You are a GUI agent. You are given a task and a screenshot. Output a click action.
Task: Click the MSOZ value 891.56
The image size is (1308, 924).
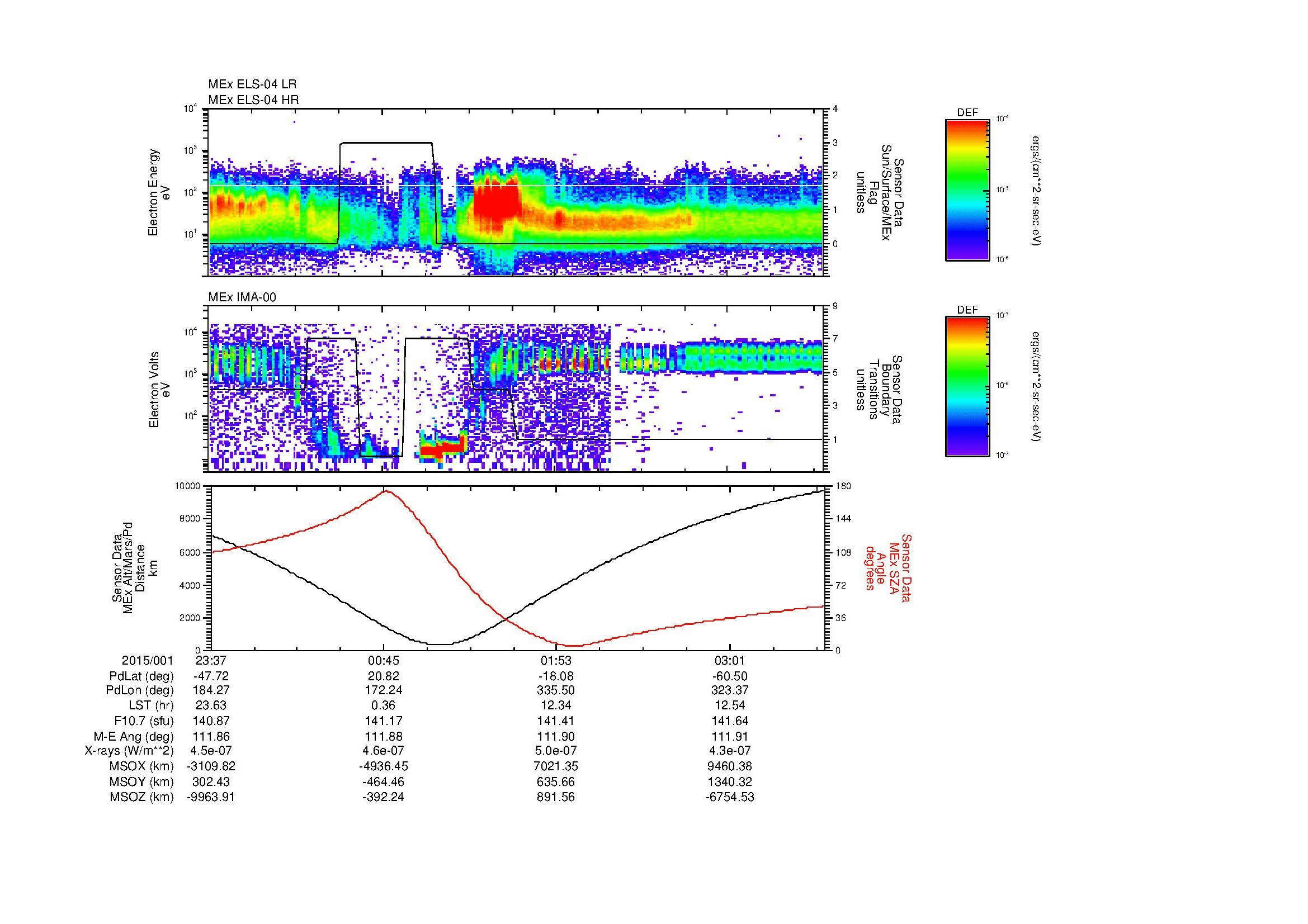click(x=556, y=797)
